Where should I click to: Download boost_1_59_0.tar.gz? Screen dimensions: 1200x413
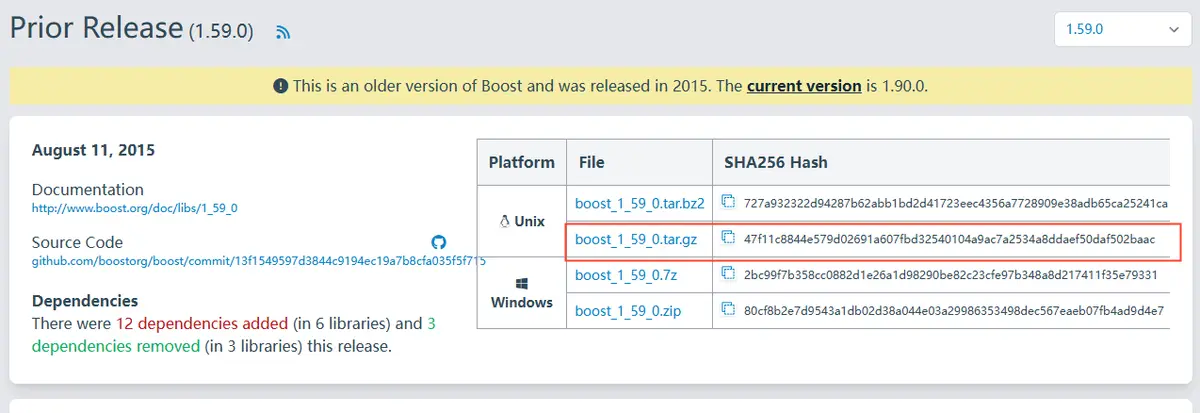click(636, 239)
